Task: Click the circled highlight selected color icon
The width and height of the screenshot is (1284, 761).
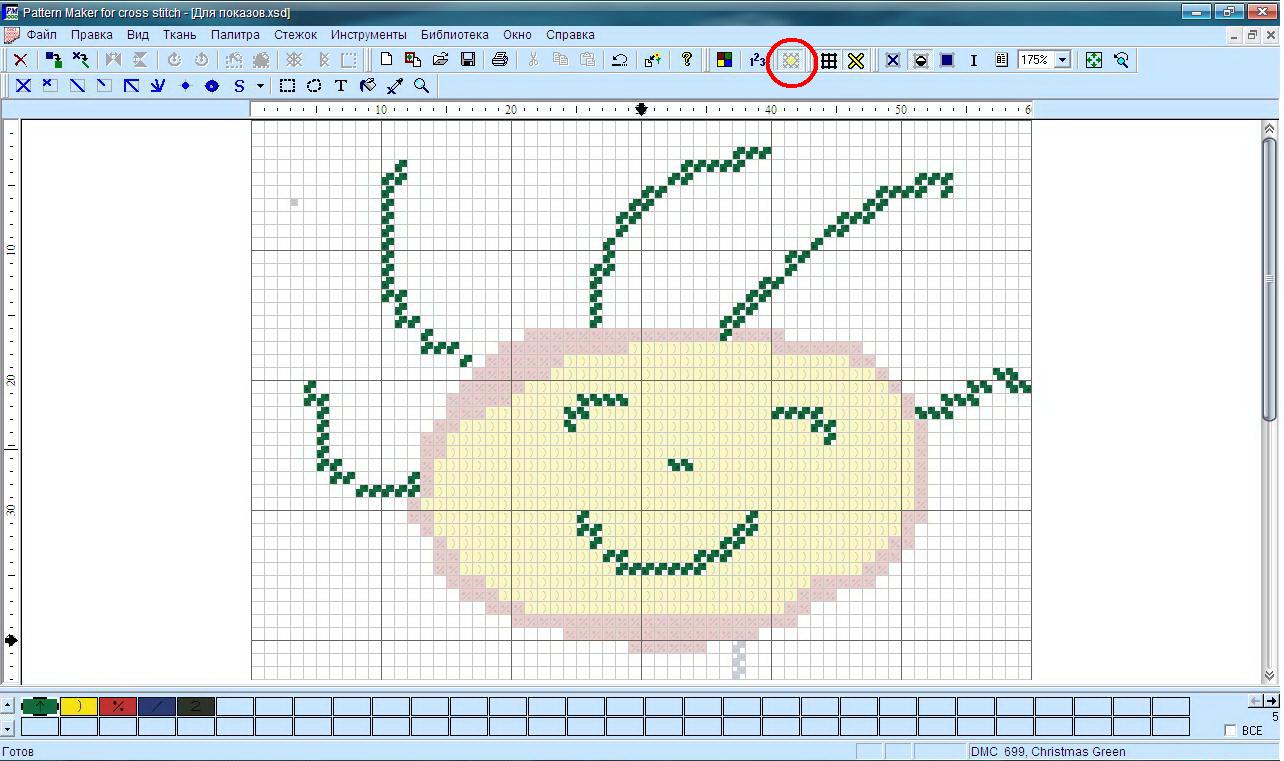Action: click(791, 60)
